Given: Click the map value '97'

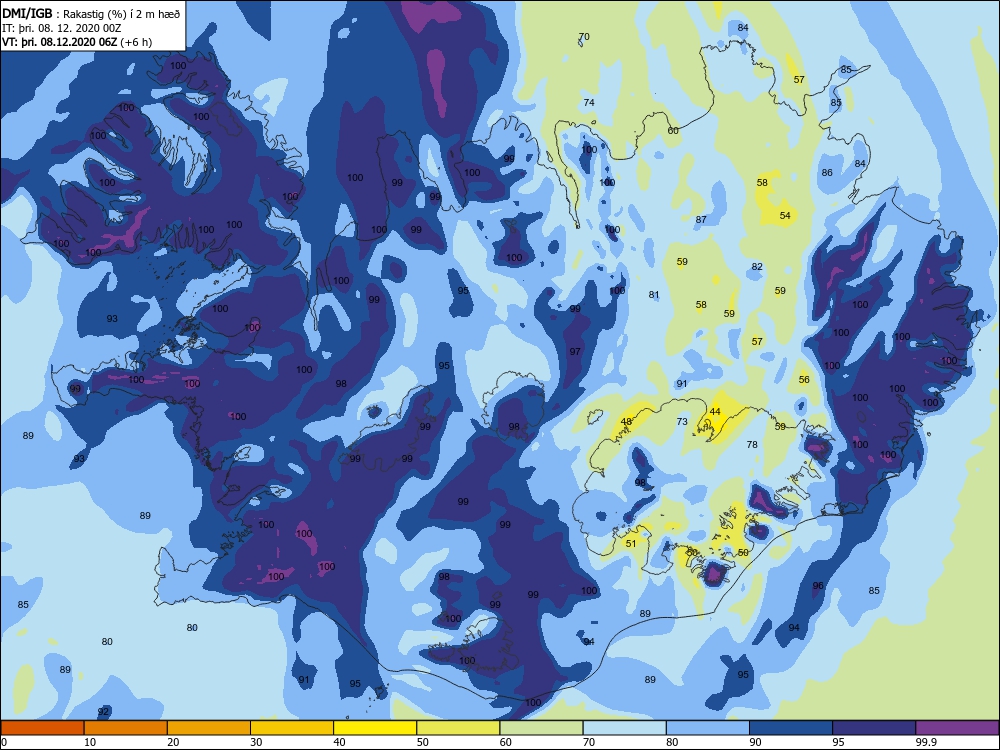Looking at the screenshot, I should coord(575,351).
